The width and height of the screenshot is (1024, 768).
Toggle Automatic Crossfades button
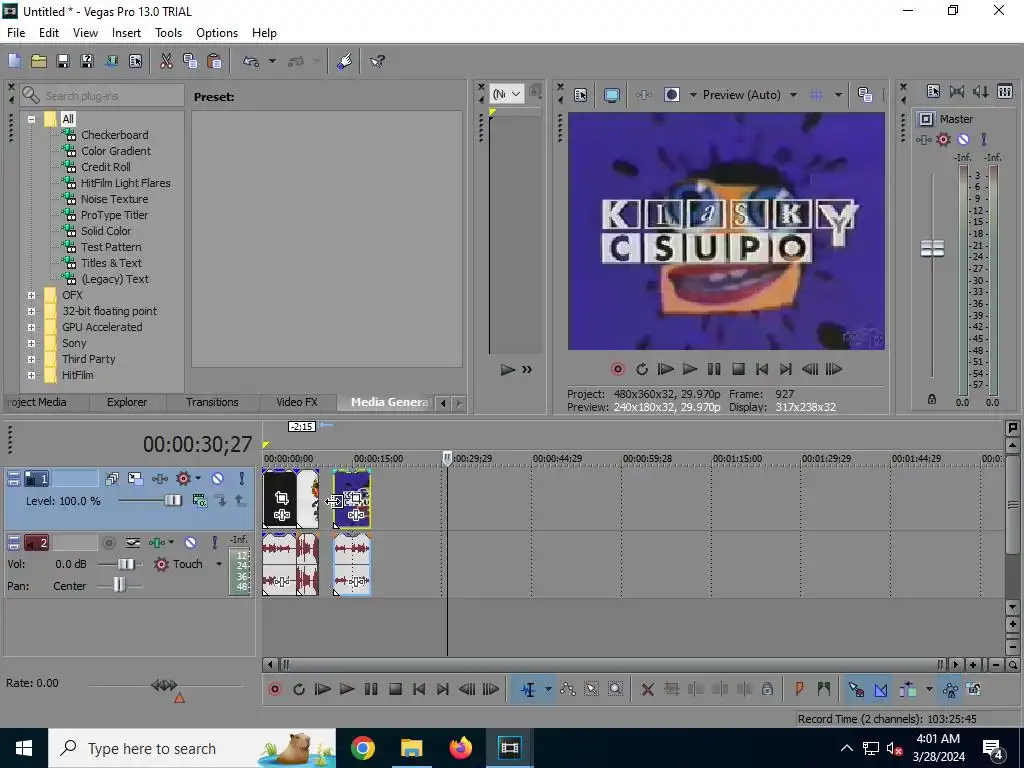880,689
